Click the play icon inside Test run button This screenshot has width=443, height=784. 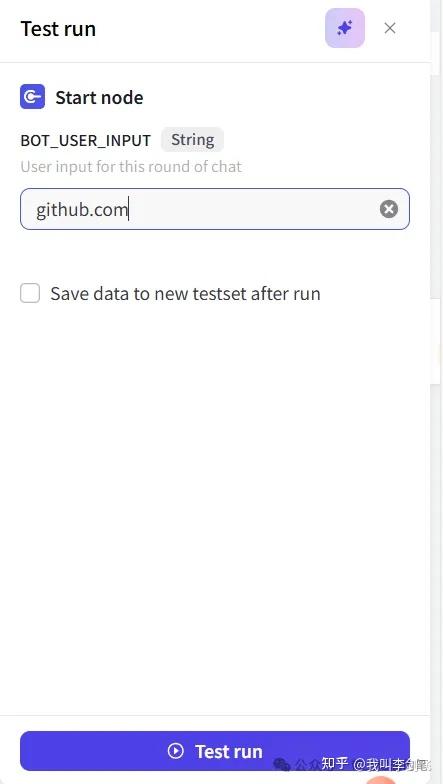[176, 750]
